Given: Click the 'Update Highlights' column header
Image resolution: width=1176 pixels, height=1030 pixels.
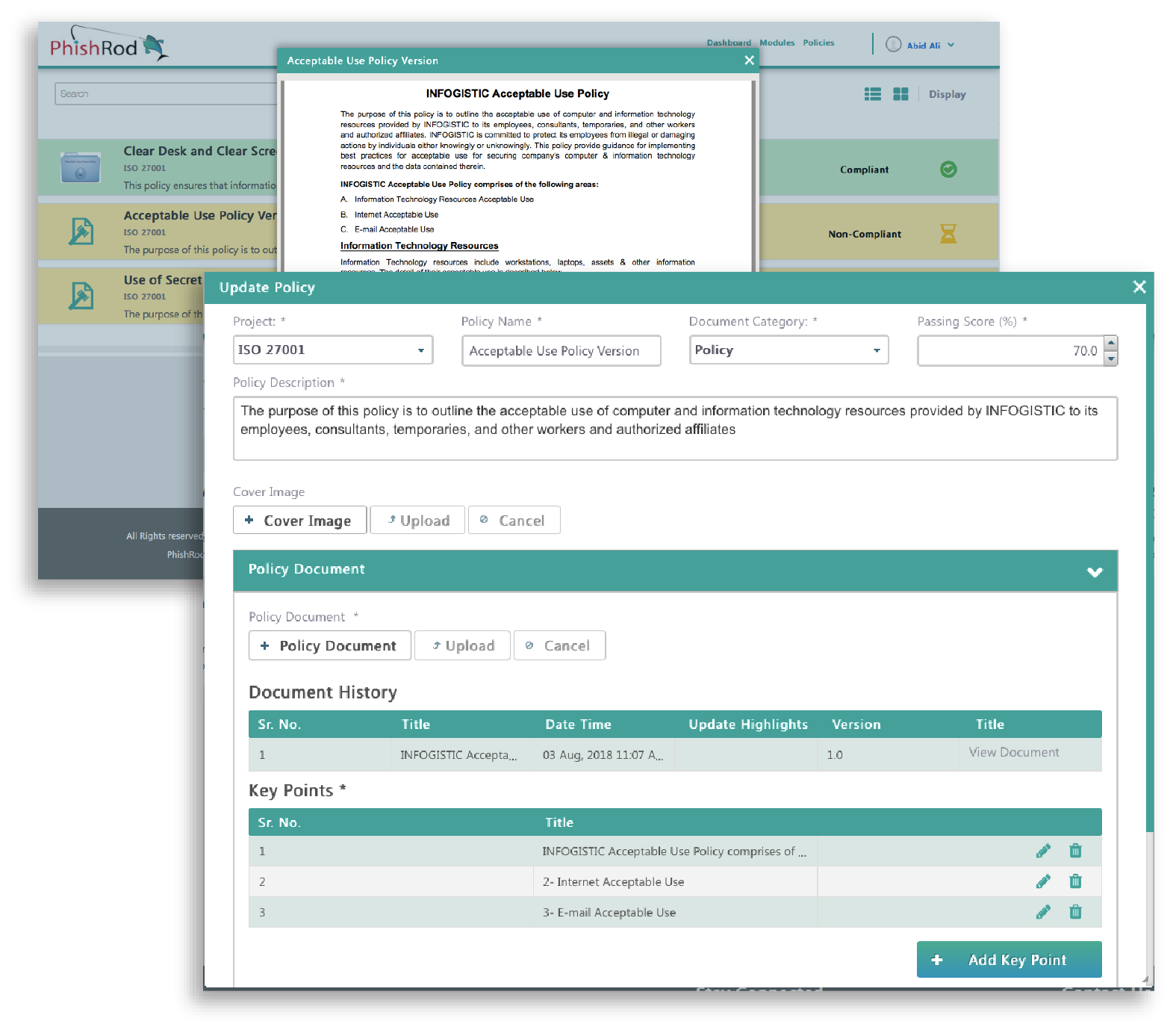Looking at the screenshot, I should (x=747, y=725).
